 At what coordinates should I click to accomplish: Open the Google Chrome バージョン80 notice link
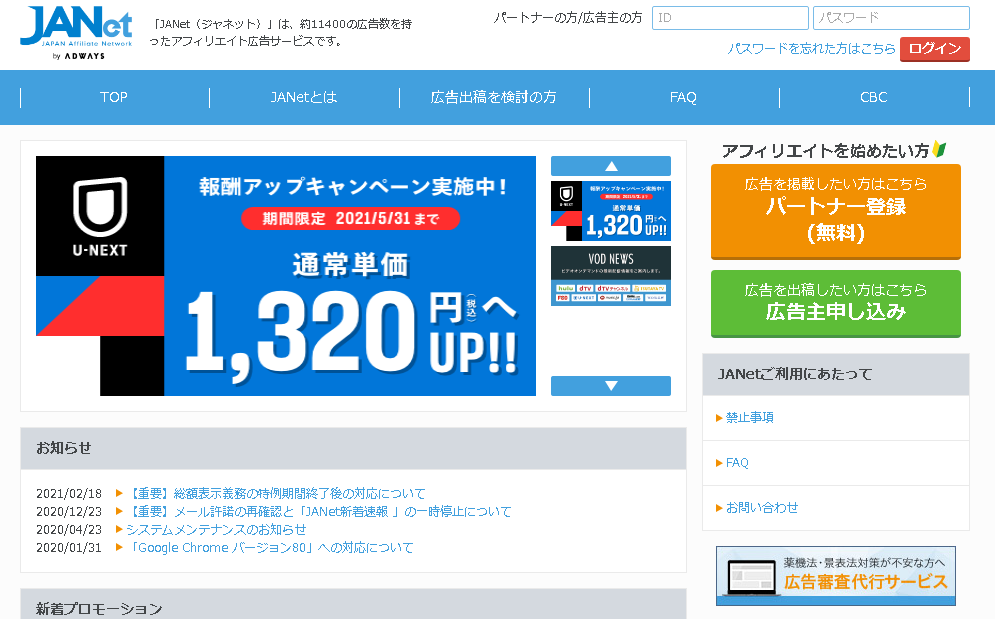tap(270, 547)
